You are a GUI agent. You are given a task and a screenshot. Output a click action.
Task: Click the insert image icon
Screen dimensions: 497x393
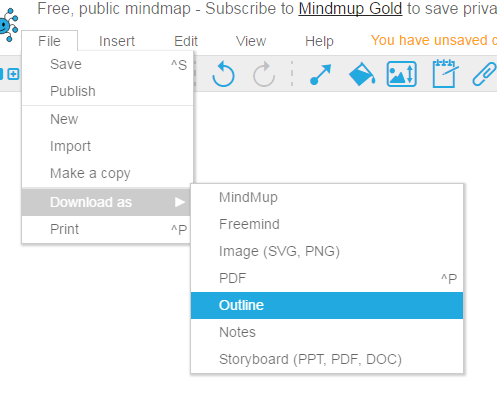coord(402,74)
